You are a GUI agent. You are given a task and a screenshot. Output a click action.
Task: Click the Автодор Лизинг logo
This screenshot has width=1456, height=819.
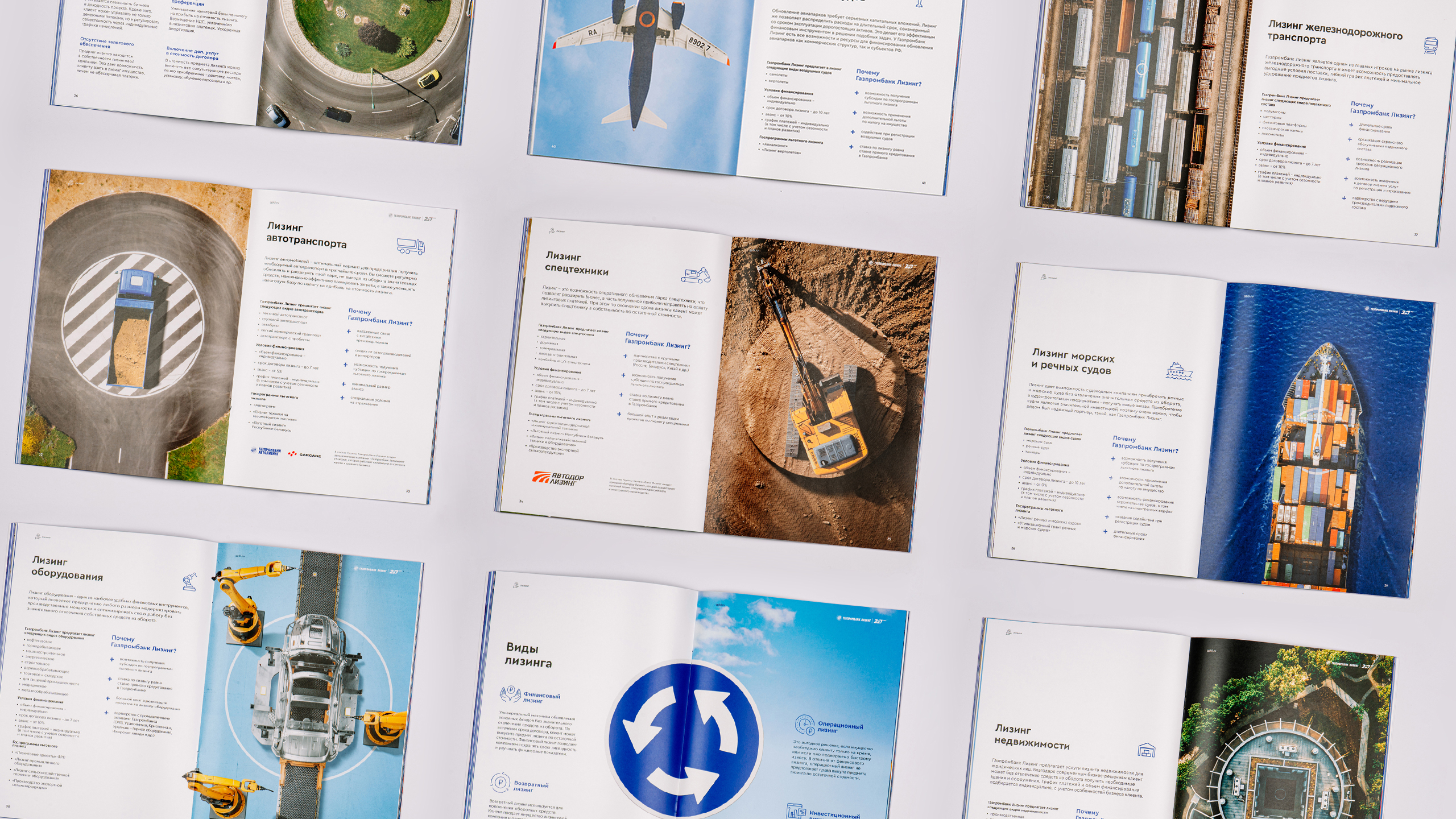(x=558, y=478)
